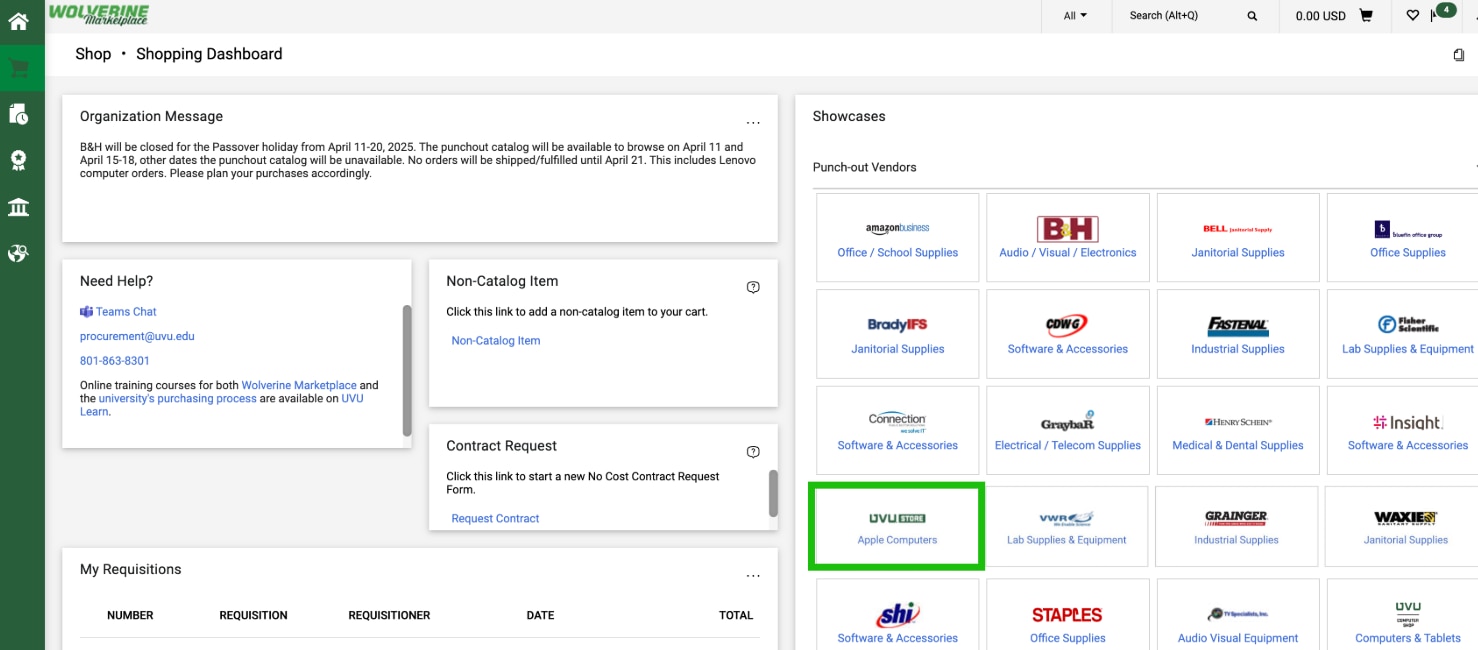Click the Need Help panel scrollbar

(407, 370)
